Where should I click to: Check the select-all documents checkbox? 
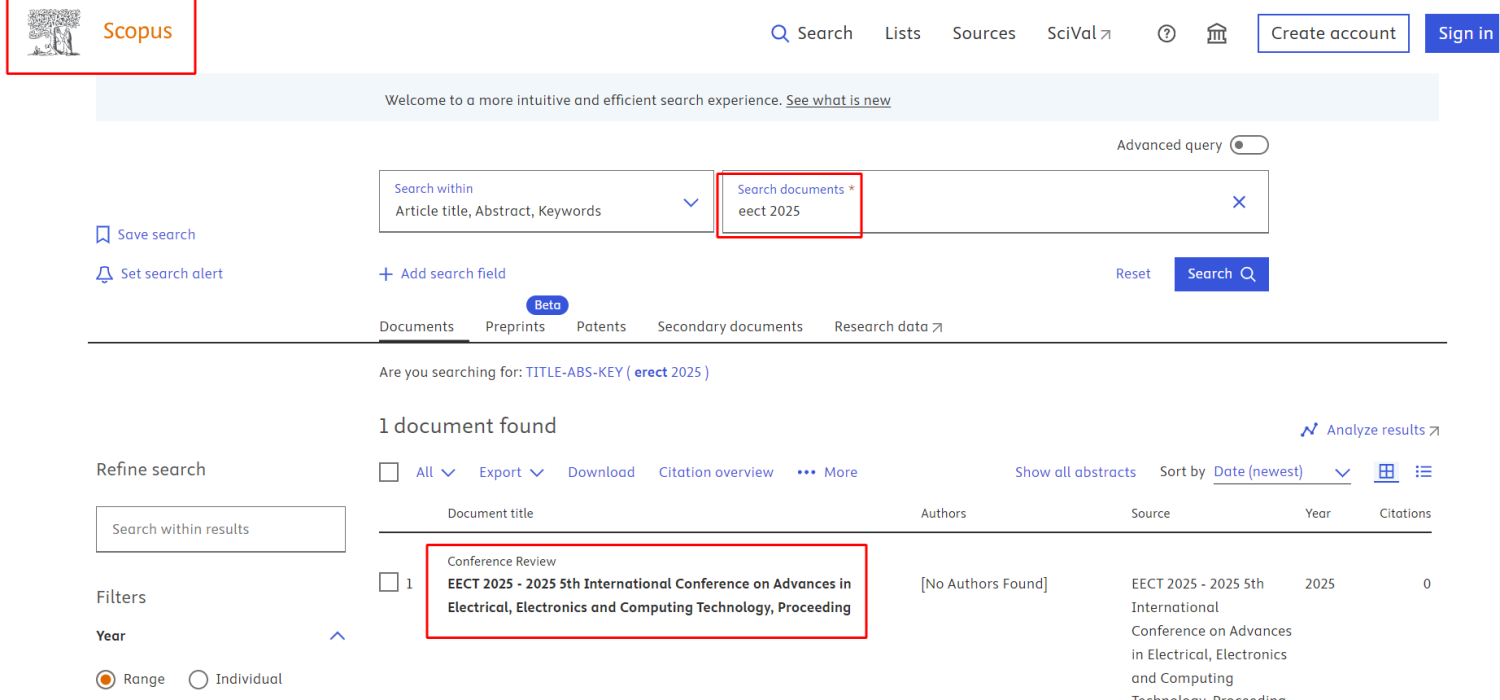coord(389,472)
